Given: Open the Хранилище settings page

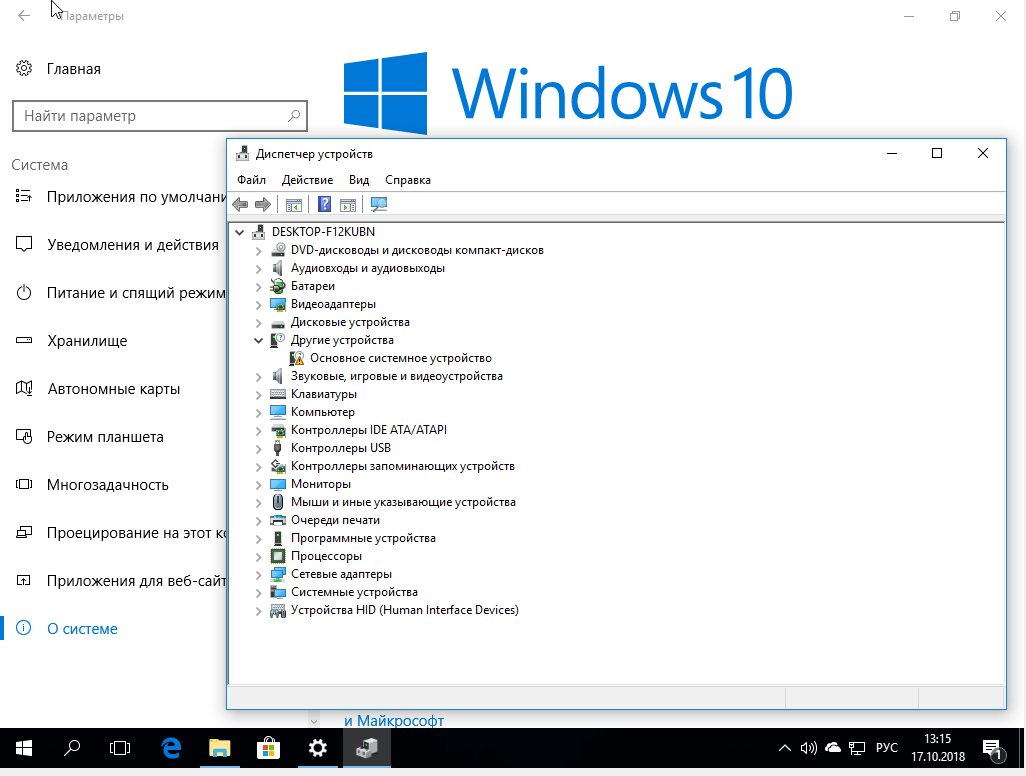Looking at the screenshot, I should pos(87,341).
